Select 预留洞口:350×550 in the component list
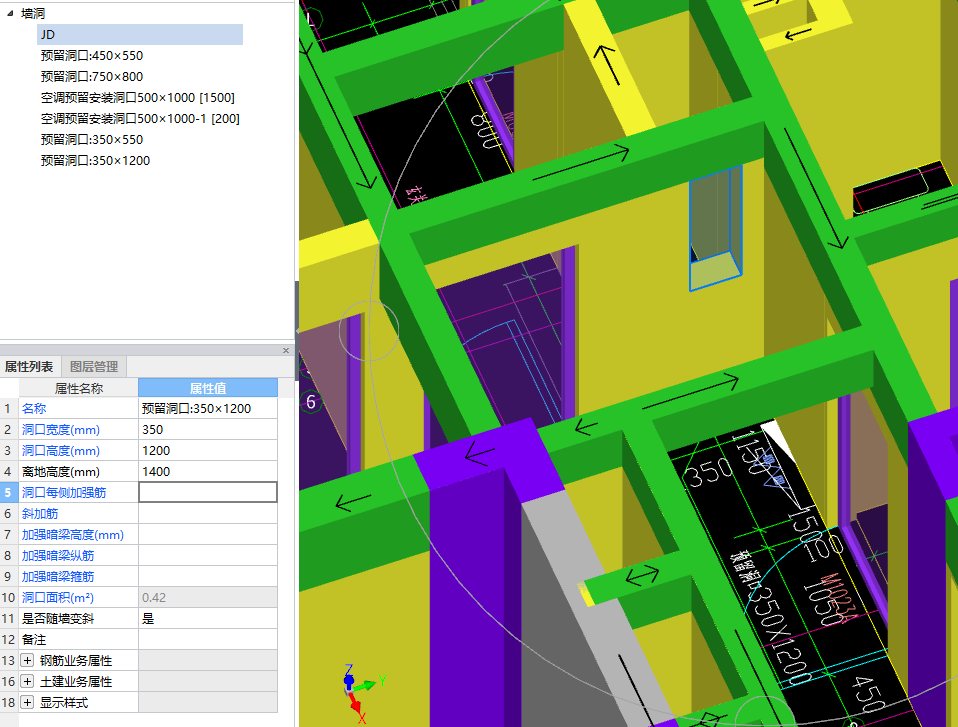The width and height of the screenshot is (958, 727). point(92,139)
